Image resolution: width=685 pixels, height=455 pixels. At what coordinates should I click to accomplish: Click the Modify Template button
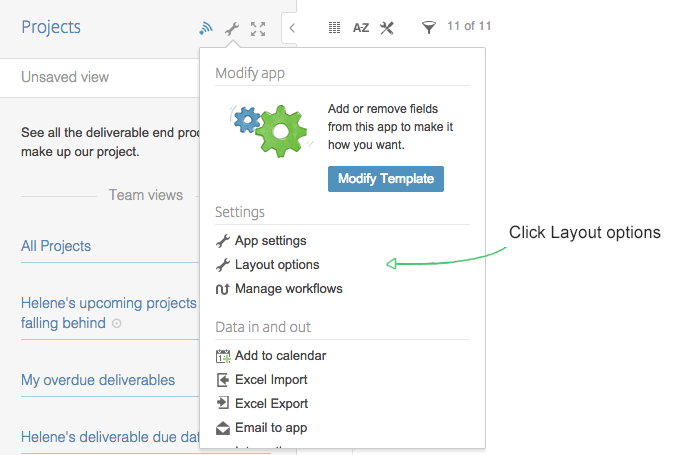(x=386, y=179)
